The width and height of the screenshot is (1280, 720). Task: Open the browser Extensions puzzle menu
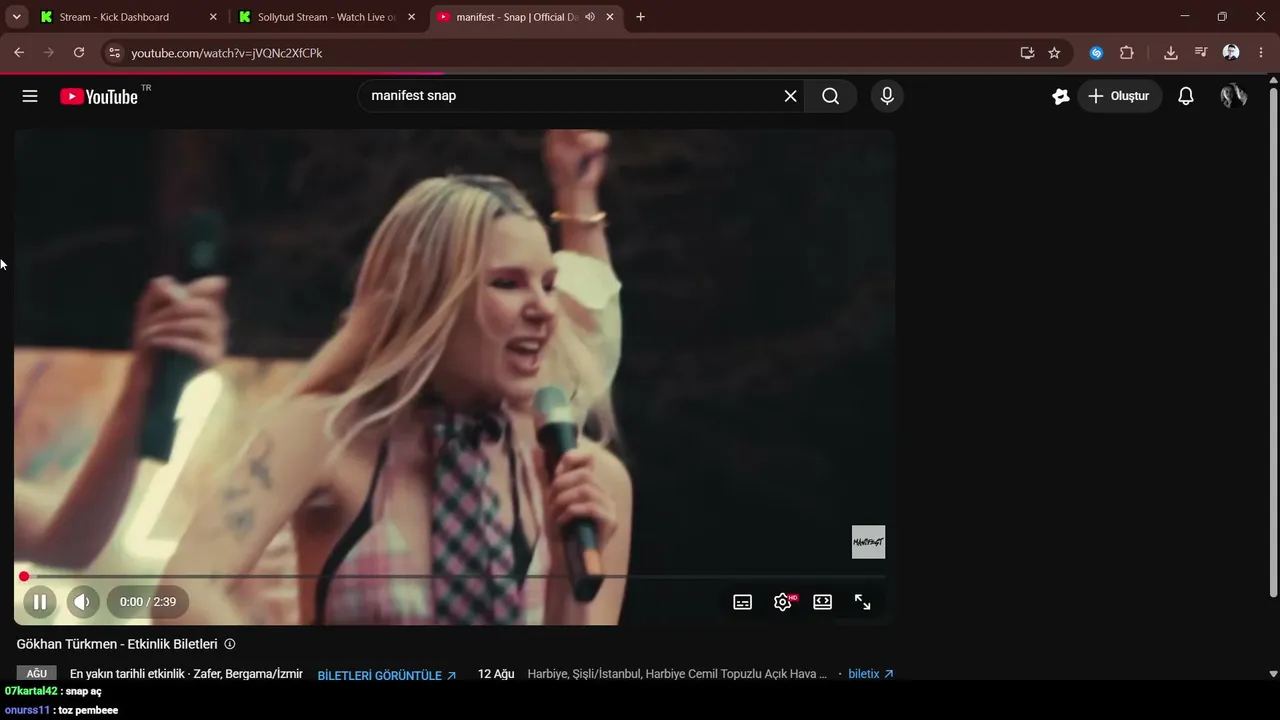click(1127, 53)
